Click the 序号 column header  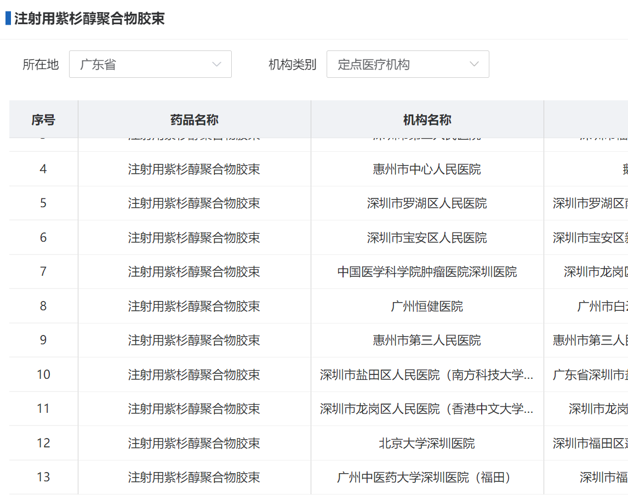(x=43, y=119)
